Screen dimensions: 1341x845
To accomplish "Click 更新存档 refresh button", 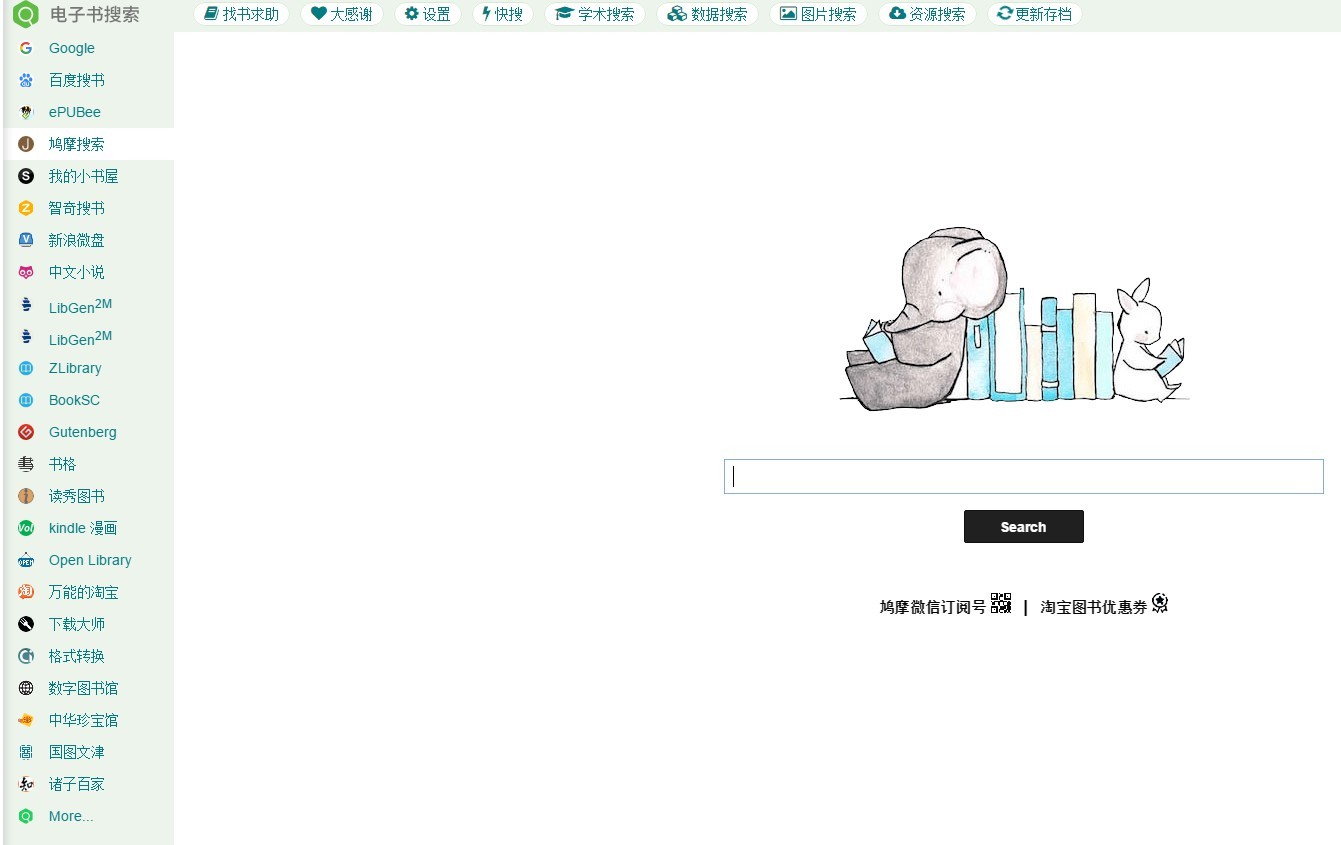I will tap(1034, 14).
